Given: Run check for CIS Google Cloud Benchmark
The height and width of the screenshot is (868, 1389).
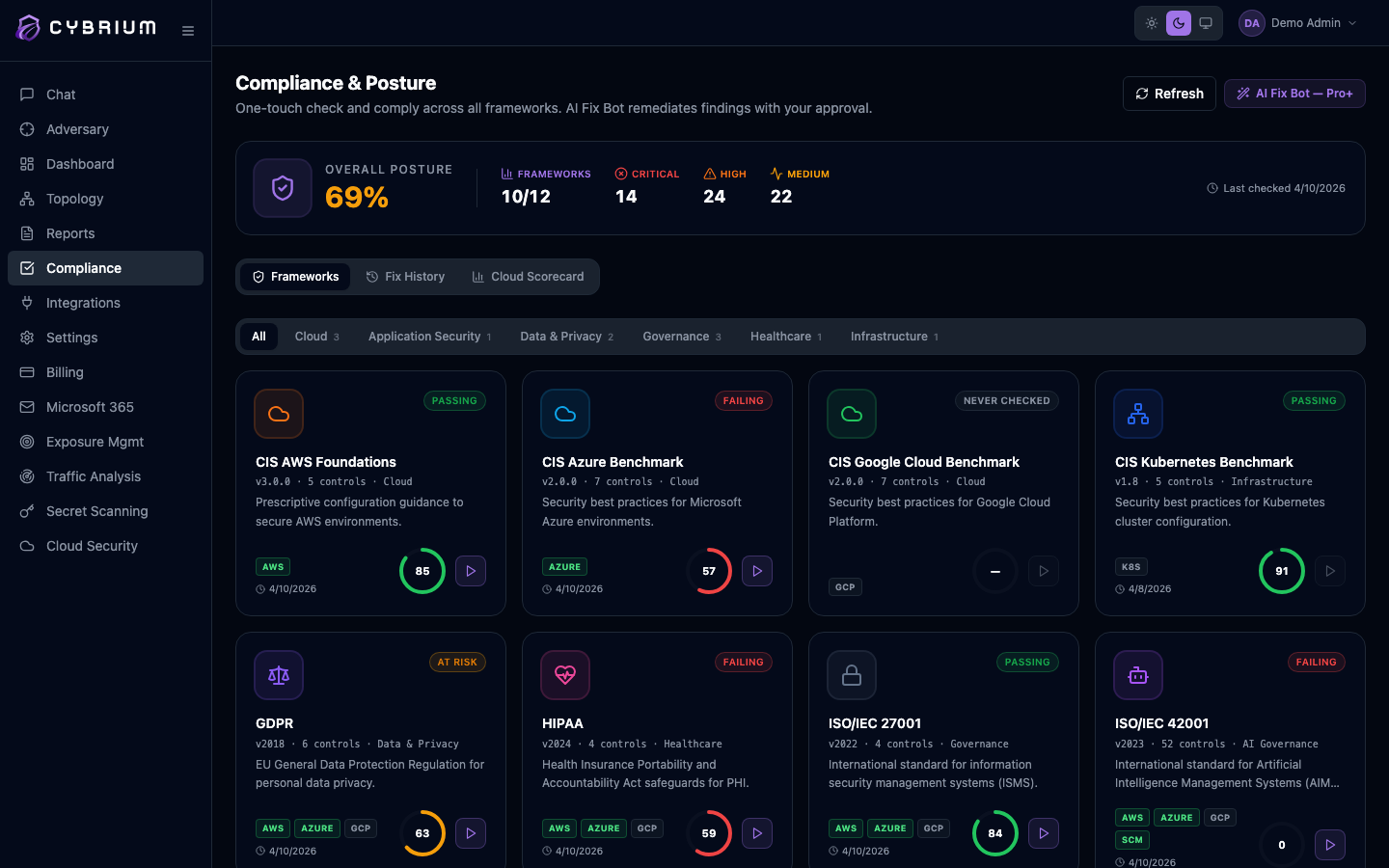Looking at the screenshot, I should tap(1044, 571).
